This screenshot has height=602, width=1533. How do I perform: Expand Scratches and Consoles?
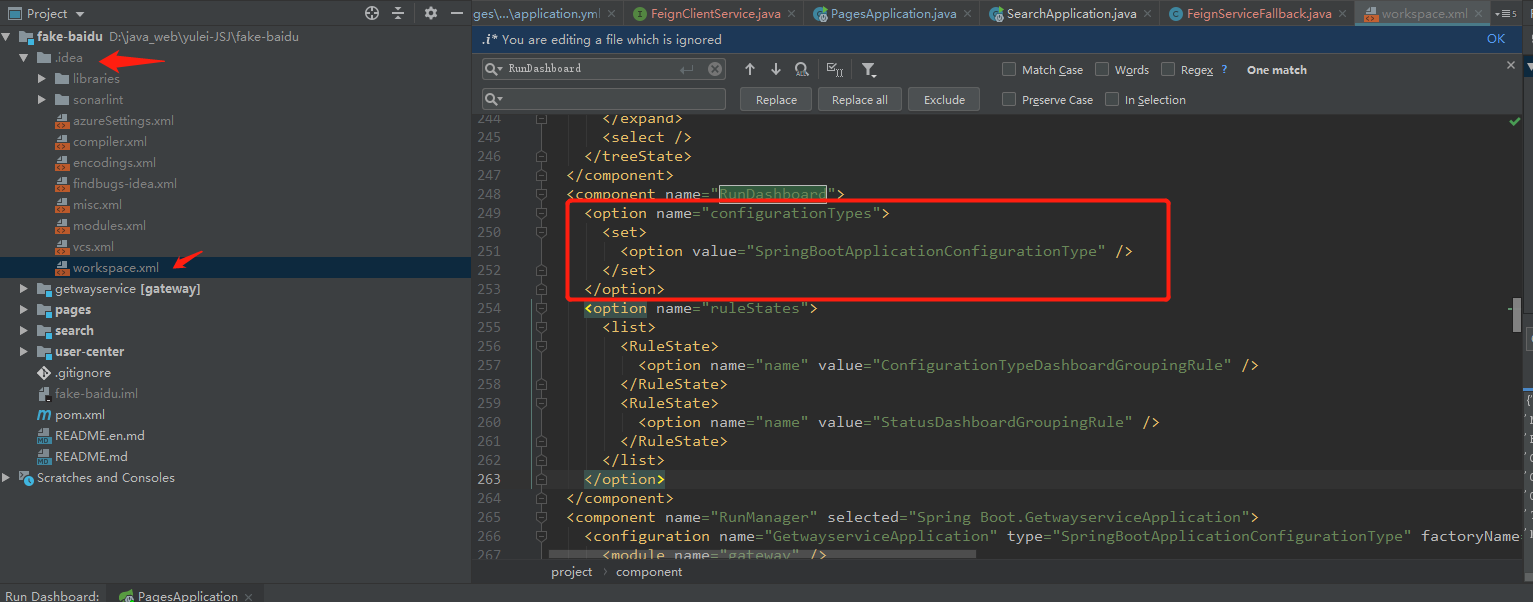point(7,478)
